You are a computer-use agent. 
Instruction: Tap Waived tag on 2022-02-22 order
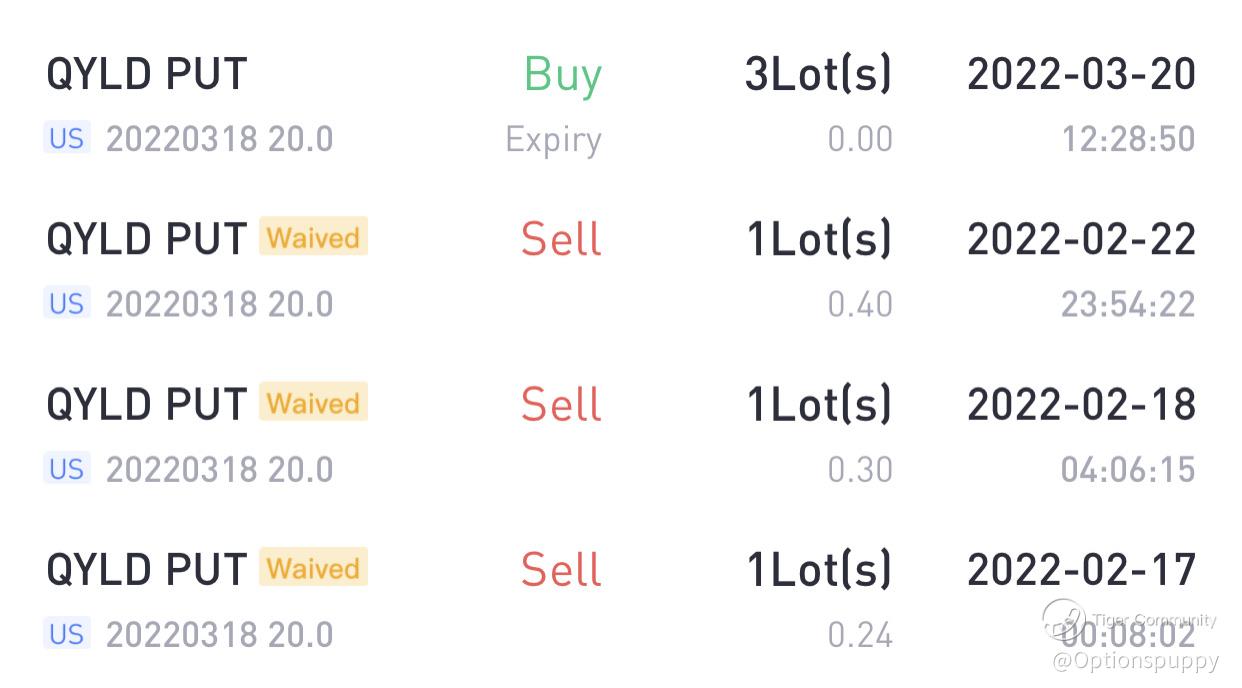click(313, 238)
